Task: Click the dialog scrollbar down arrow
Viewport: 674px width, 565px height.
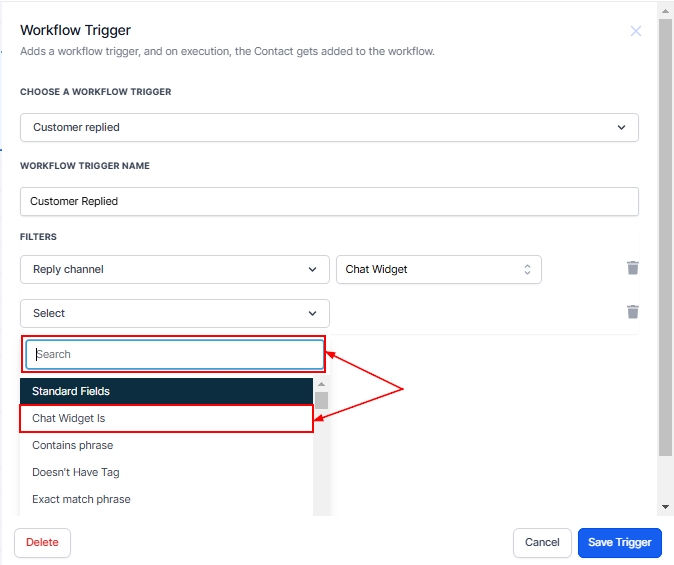Action: [x=665, y=508]
